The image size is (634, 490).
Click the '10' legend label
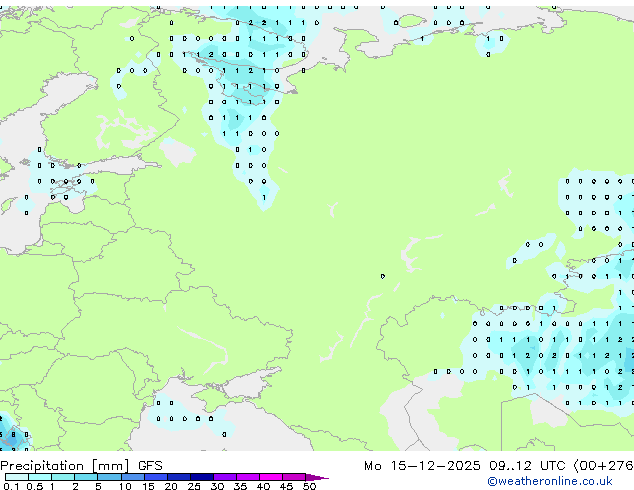point(125,486)
